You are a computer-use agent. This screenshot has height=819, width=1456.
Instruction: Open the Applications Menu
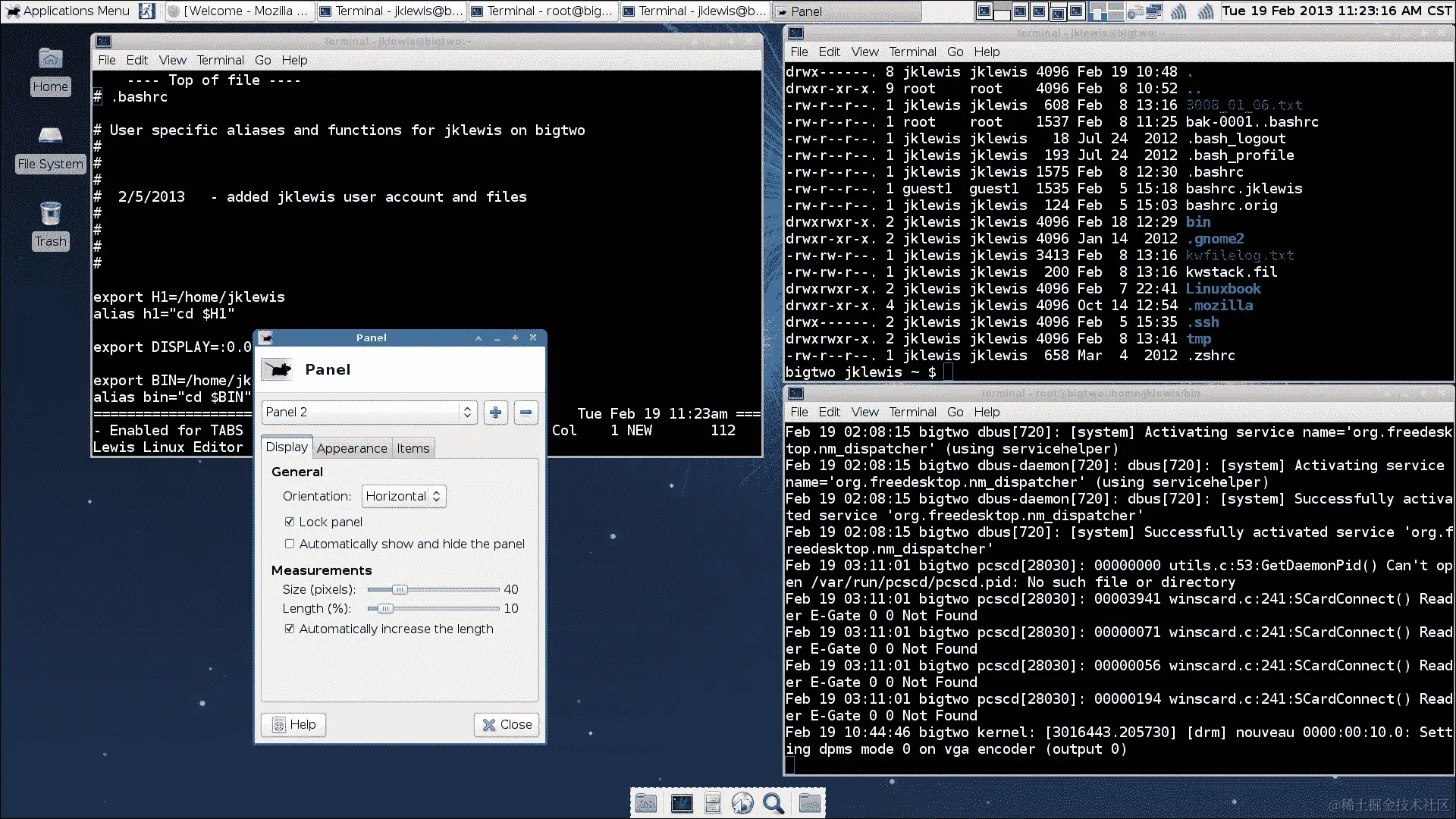[x=68, y=11]
